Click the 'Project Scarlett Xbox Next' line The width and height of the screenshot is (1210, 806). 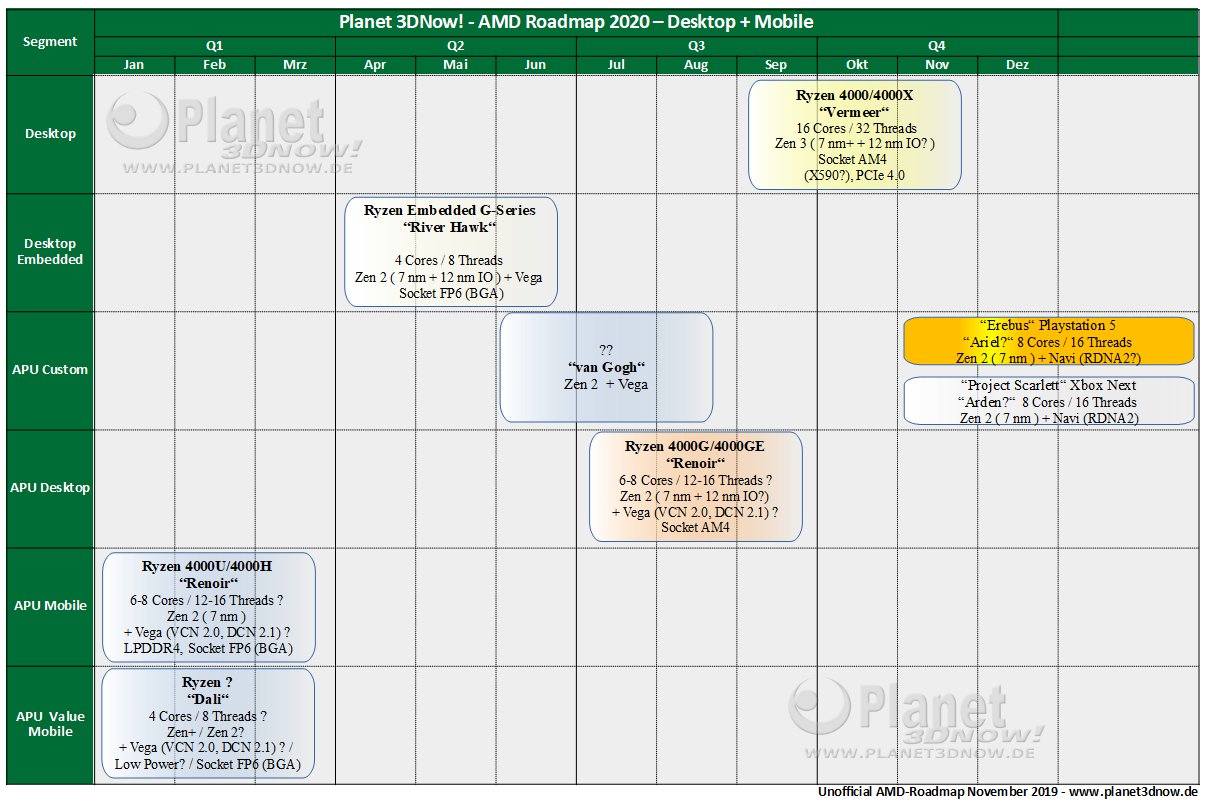(x=1048, y=386)
